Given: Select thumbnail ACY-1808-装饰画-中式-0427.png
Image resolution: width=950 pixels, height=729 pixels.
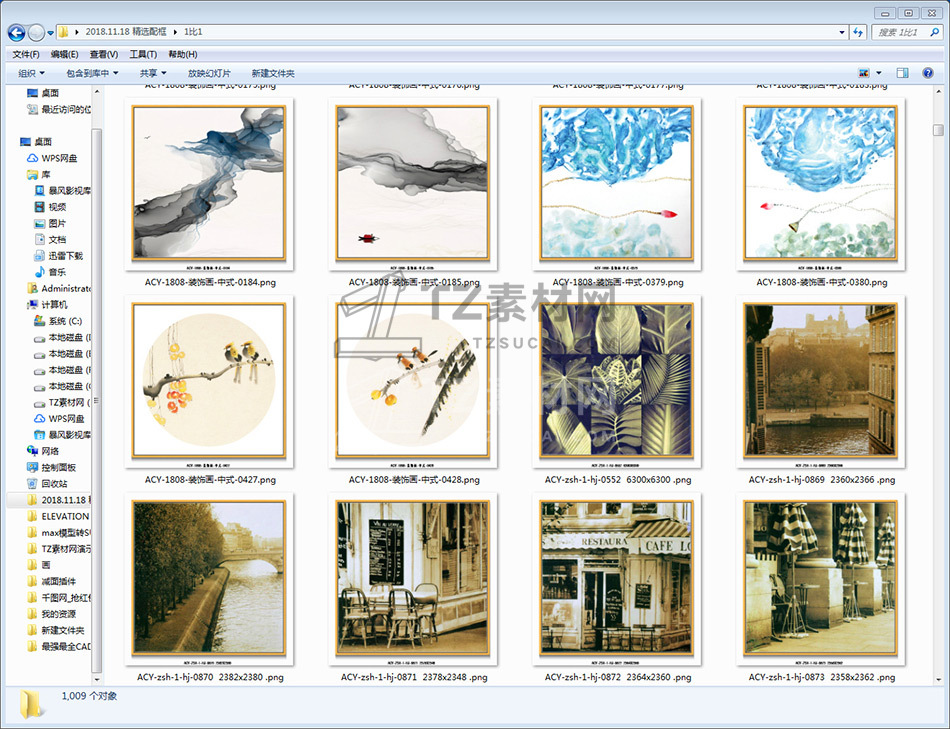Looking at the screenshot, I should click(209, 381).
